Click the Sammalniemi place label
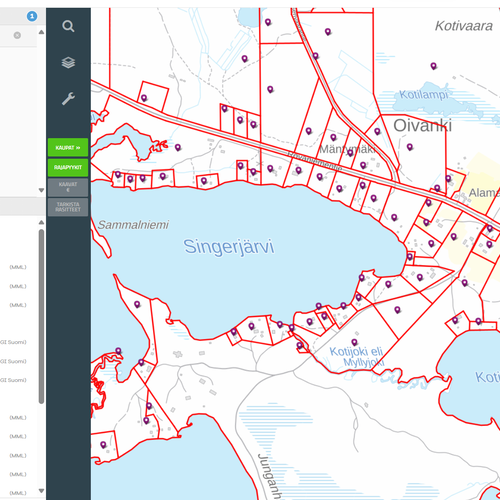Screen dimensions: 500x500 [x=133, y=225]
